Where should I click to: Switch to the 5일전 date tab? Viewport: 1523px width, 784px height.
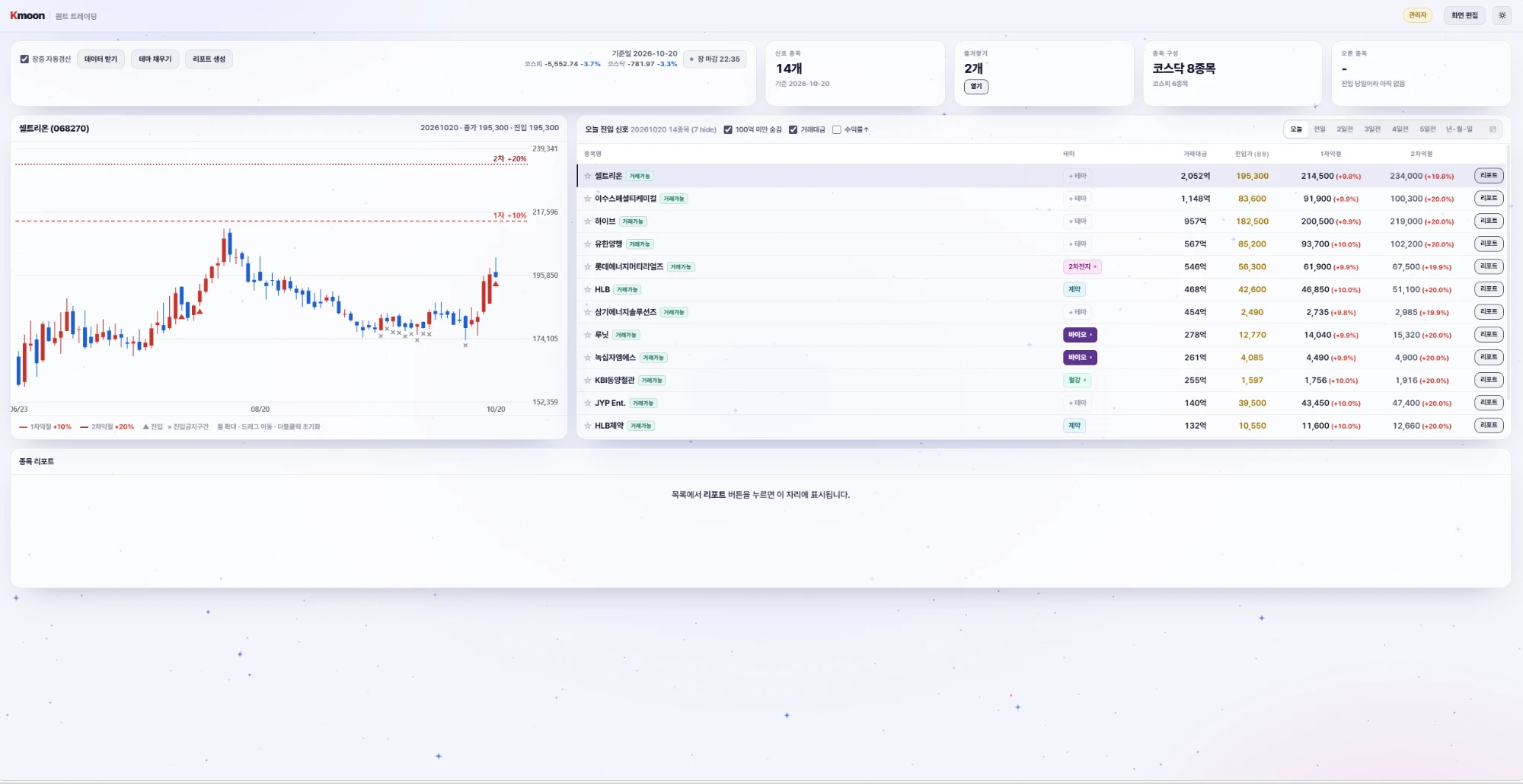1428,129
